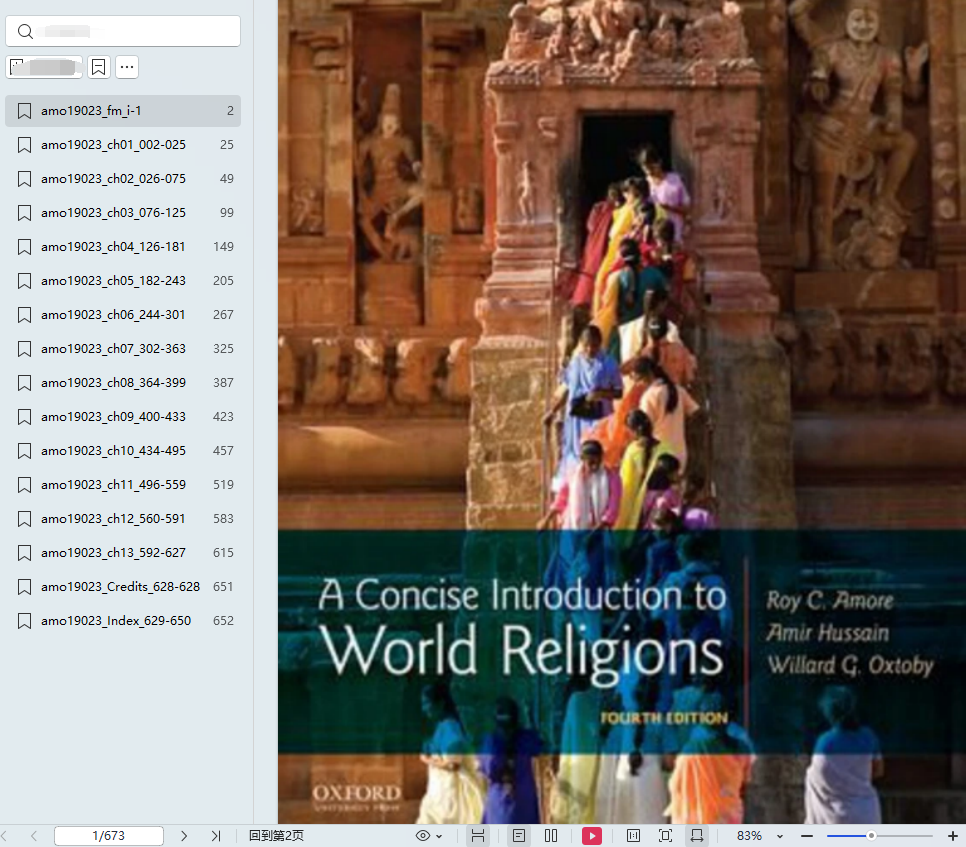The width and height of the screenshot is (966, 847).
Task: Go to the previous page arrow
Action: click(x=34, y=836)
